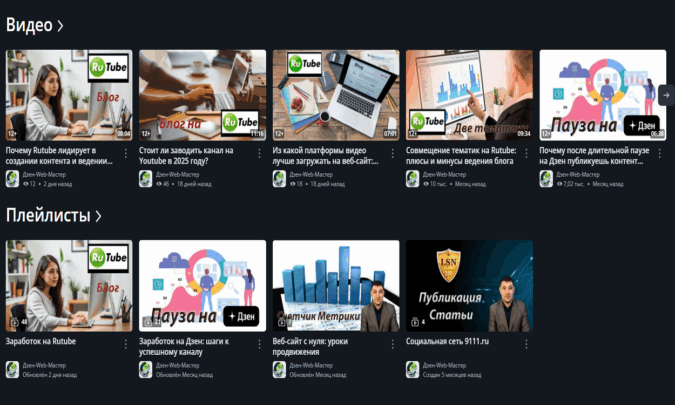Click 'Обновлён 2 дня назад' text

point(50,375)
